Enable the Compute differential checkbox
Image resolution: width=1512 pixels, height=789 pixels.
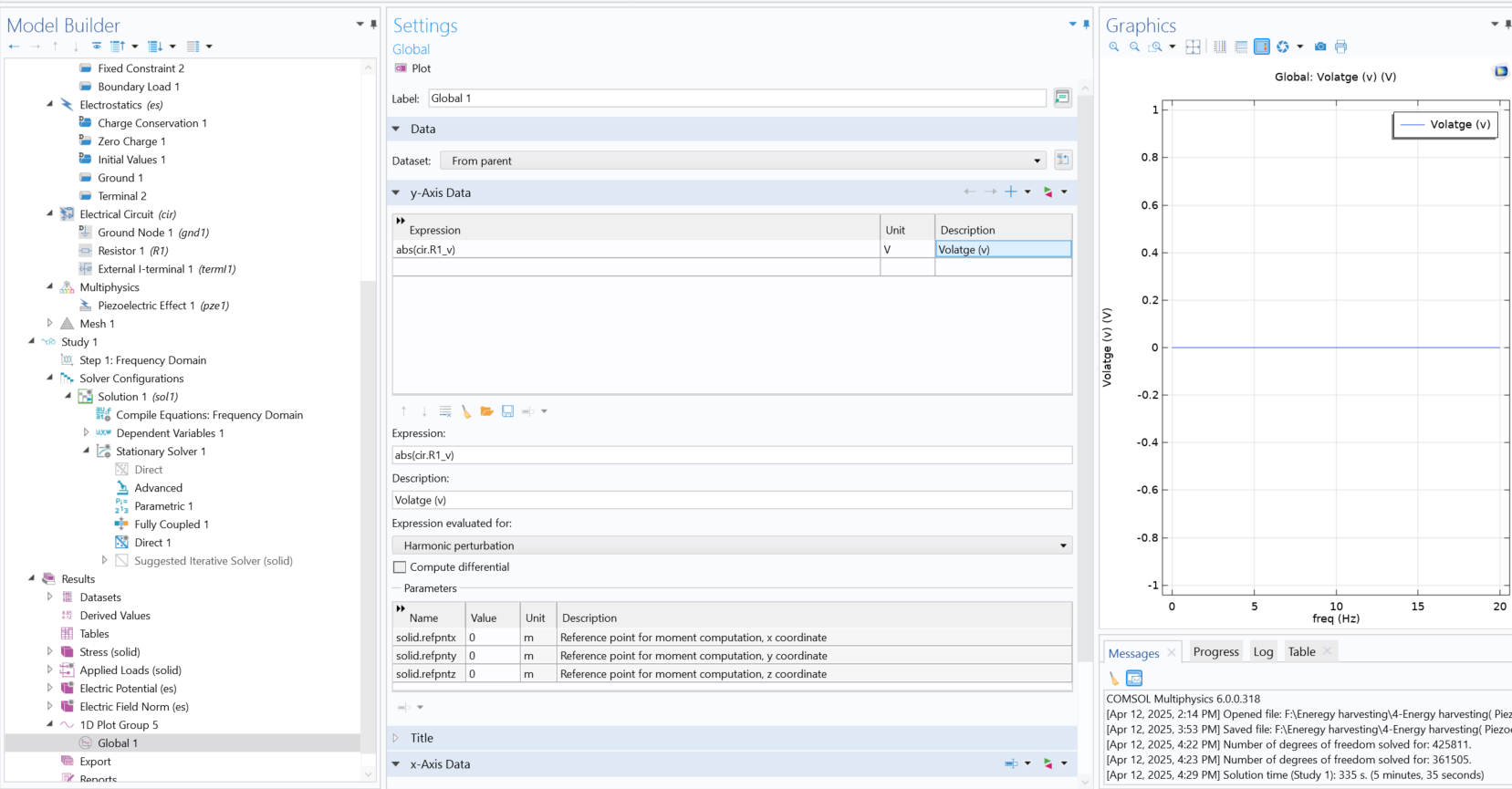(x=400, y=567)
